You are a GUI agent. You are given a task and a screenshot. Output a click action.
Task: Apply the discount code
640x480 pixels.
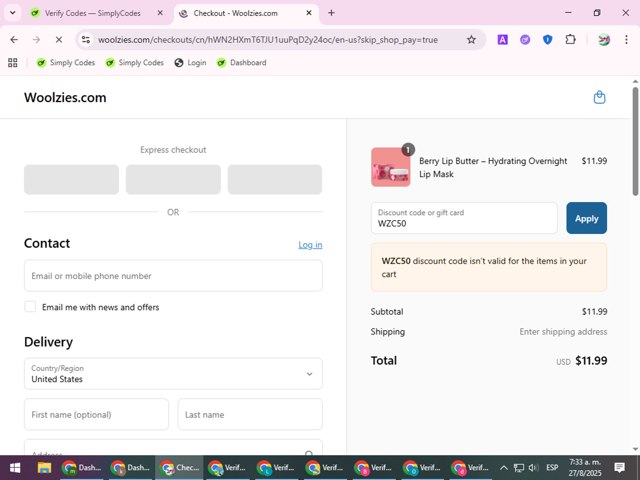point(587,218)
